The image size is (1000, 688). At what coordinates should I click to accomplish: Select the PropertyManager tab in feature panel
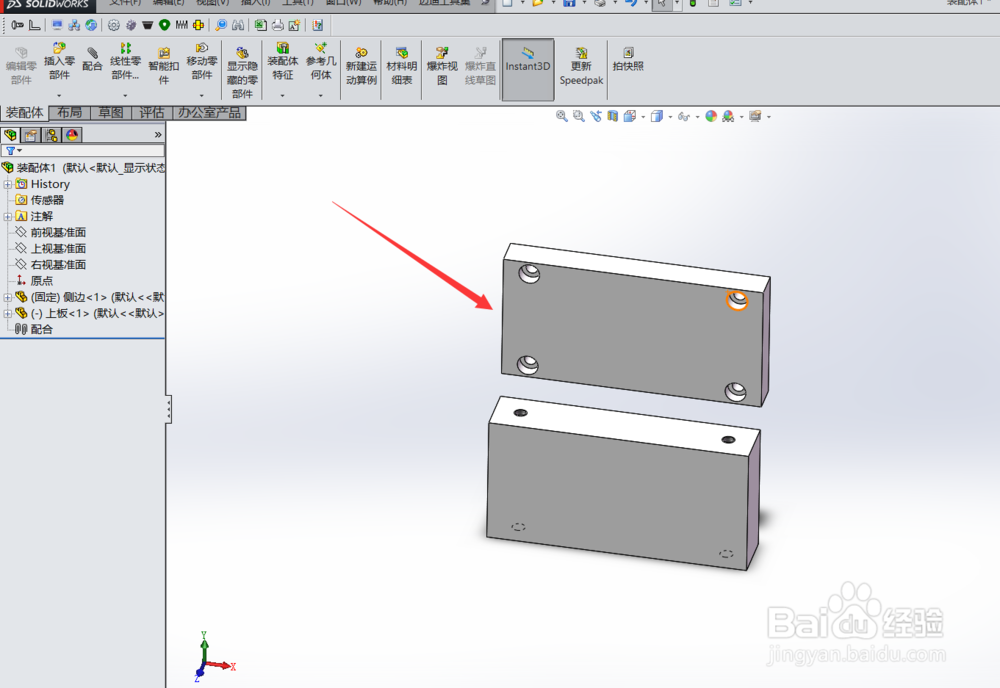[30, 134]
